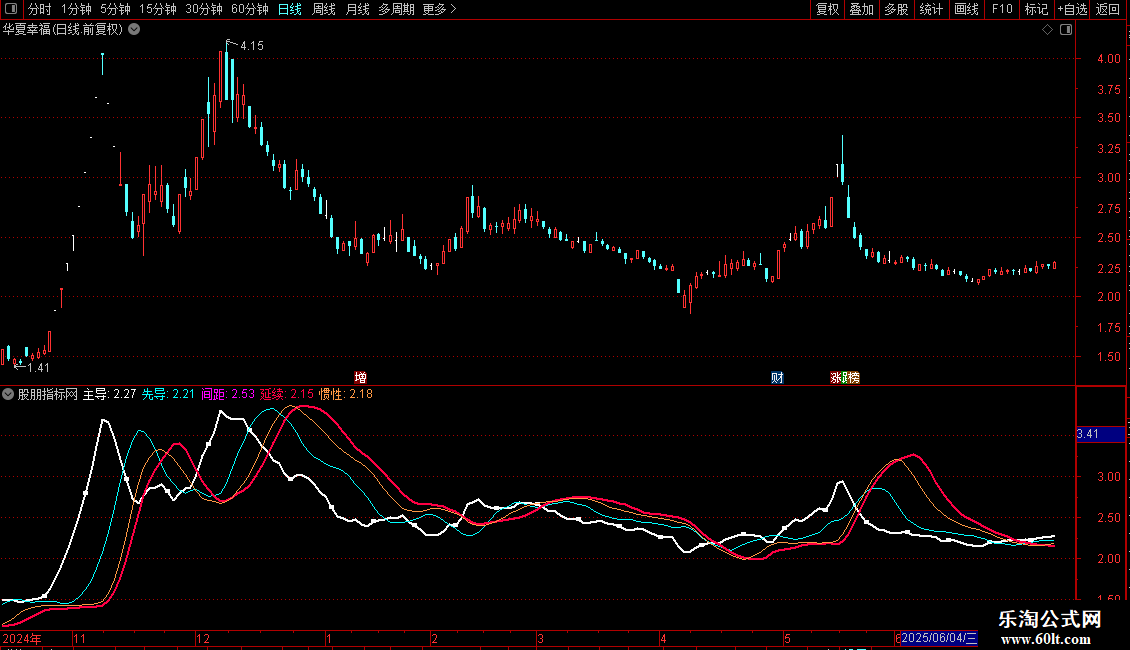
Task: Click the diamond icon above price axis
Action: [1048, 30]
